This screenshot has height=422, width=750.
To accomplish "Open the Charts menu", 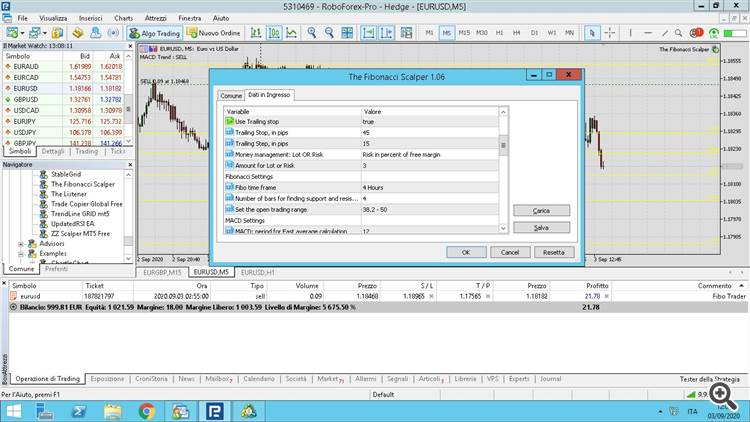I will [123, 18].
